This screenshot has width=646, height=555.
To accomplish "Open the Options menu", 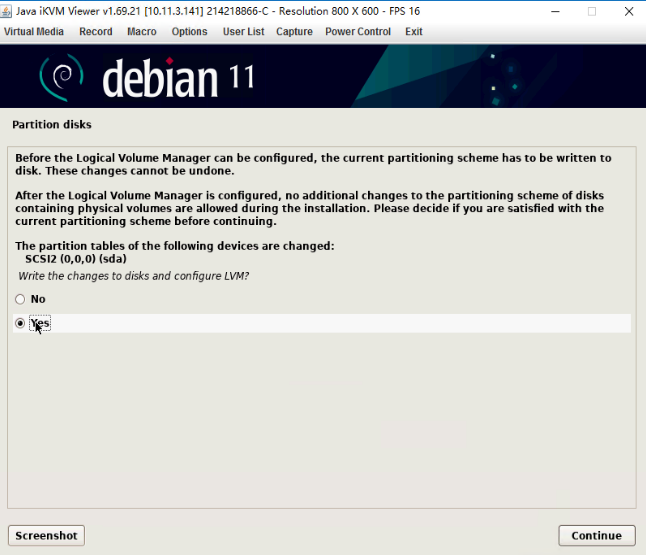I will 190,32.
